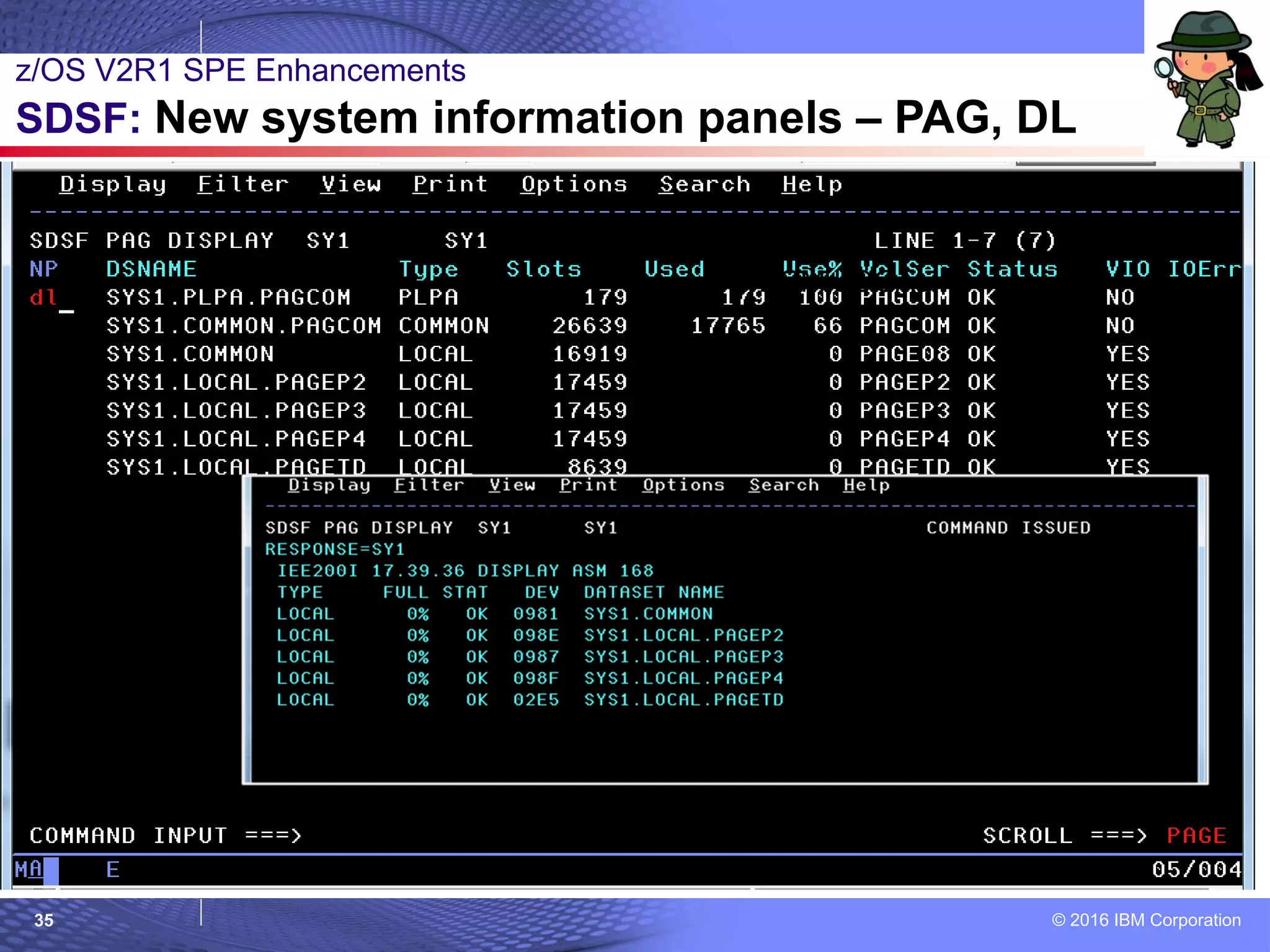This screenshot has width=1270, height=952.
Task: Open the Display menu in main SDSF panel
Action: tap(113, 184)
